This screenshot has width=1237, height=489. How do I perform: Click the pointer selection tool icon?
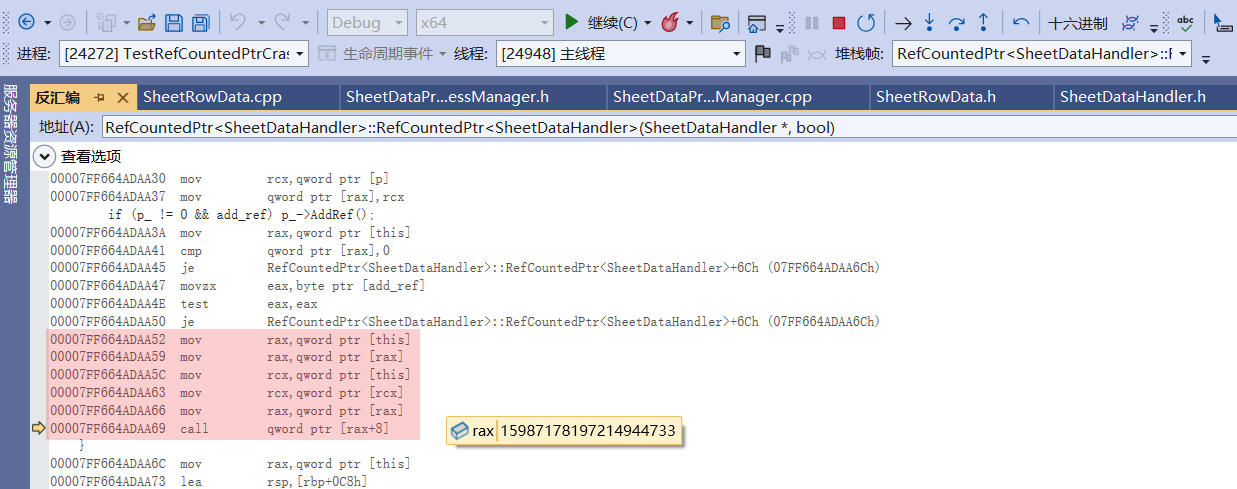[x=1223, y=21]
